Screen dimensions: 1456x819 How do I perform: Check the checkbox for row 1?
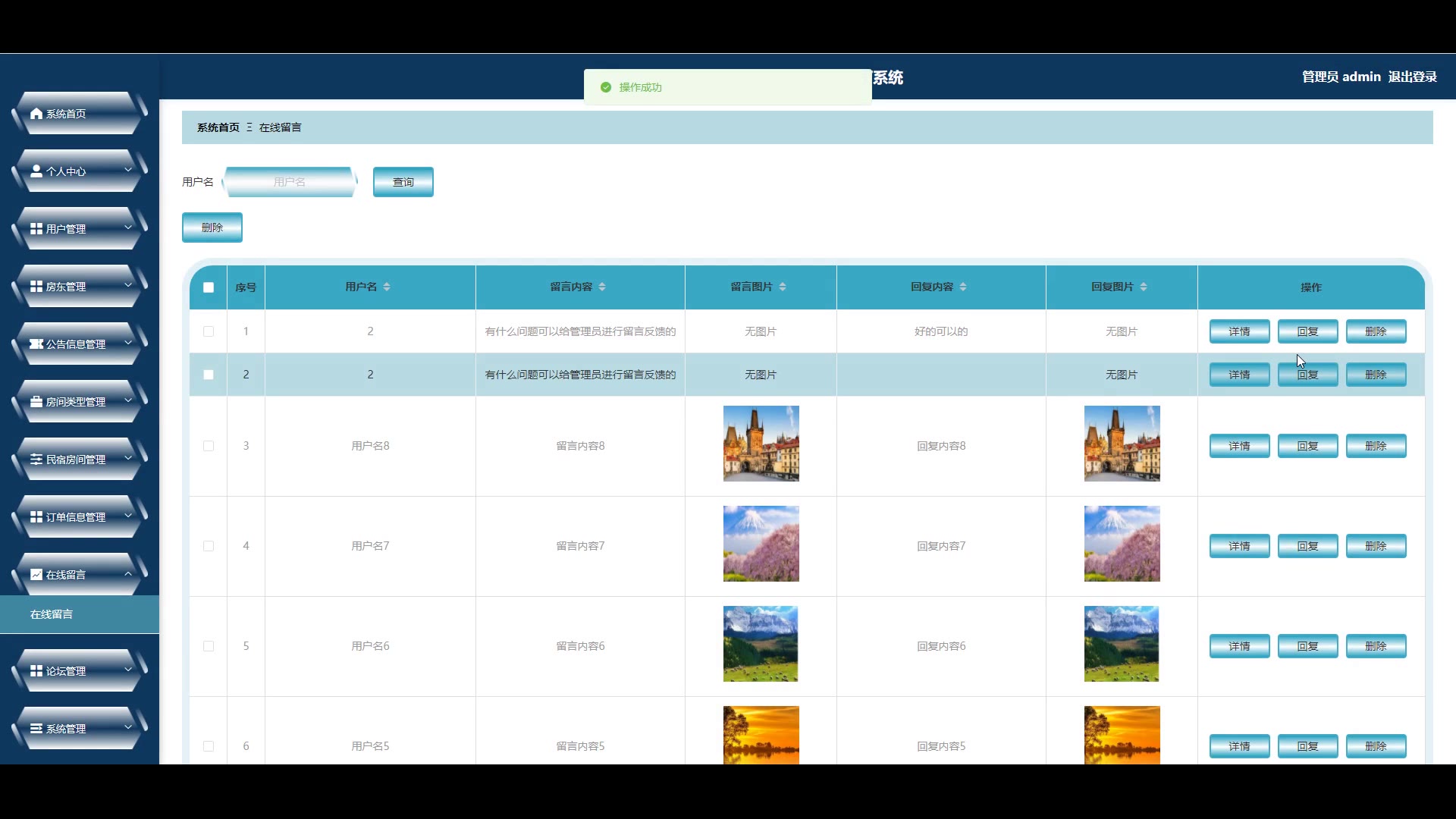[x=209, y=331]
